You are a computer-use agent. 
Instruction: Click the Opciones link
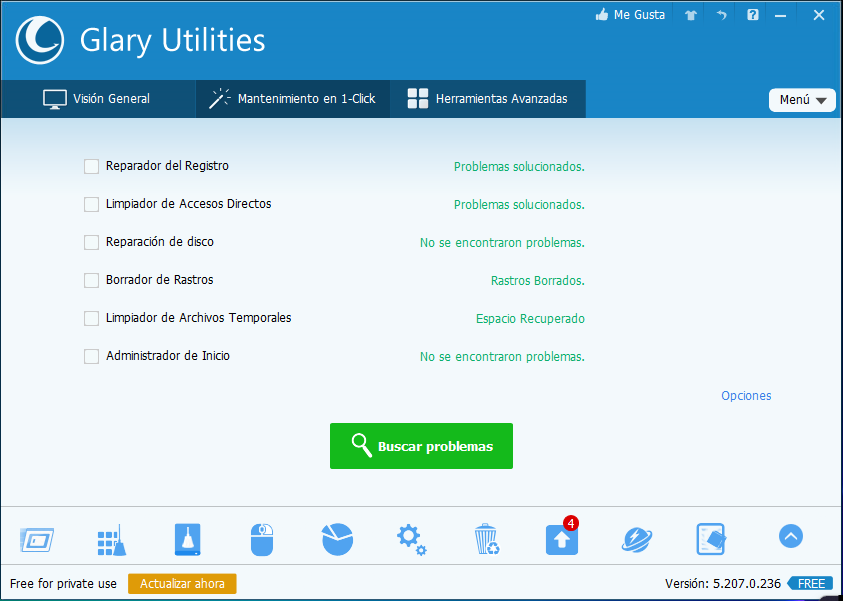pos(746,396)
